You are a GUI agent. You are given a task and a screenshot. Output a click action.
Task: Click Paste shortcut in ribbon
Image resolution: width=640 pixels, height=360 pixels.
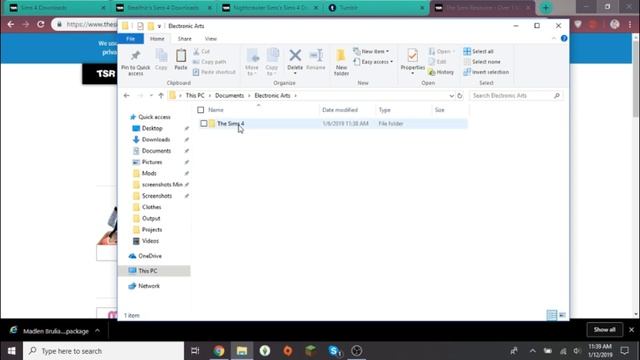coord(214,72)
